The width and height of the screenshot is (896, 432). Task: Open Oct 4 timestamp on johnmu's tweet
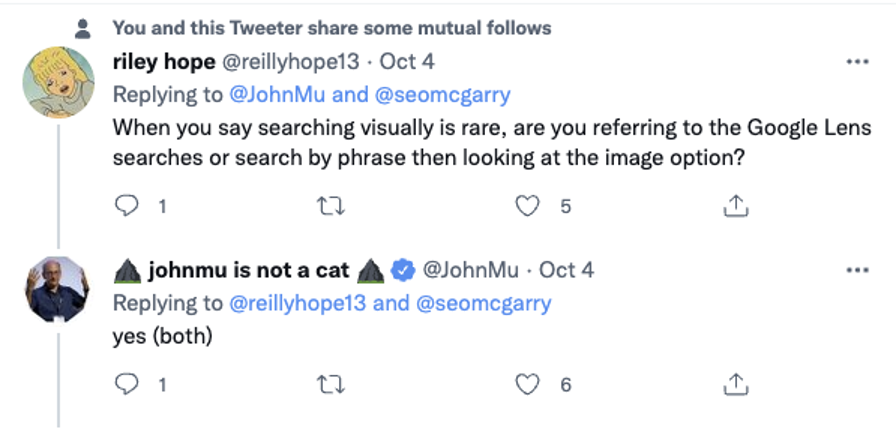pos(566,270)
